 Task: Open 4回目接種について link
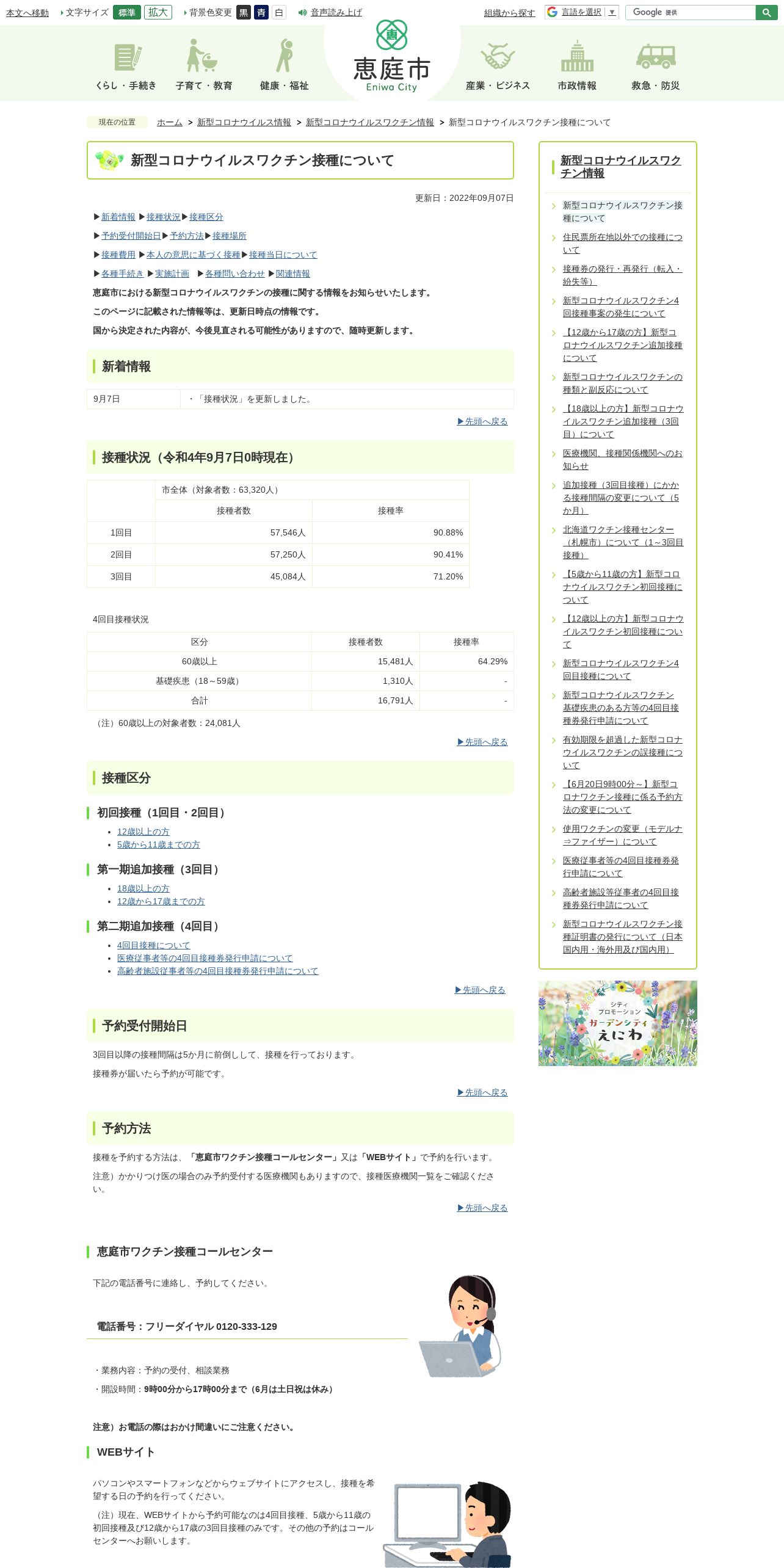click(x=154, y=945)
